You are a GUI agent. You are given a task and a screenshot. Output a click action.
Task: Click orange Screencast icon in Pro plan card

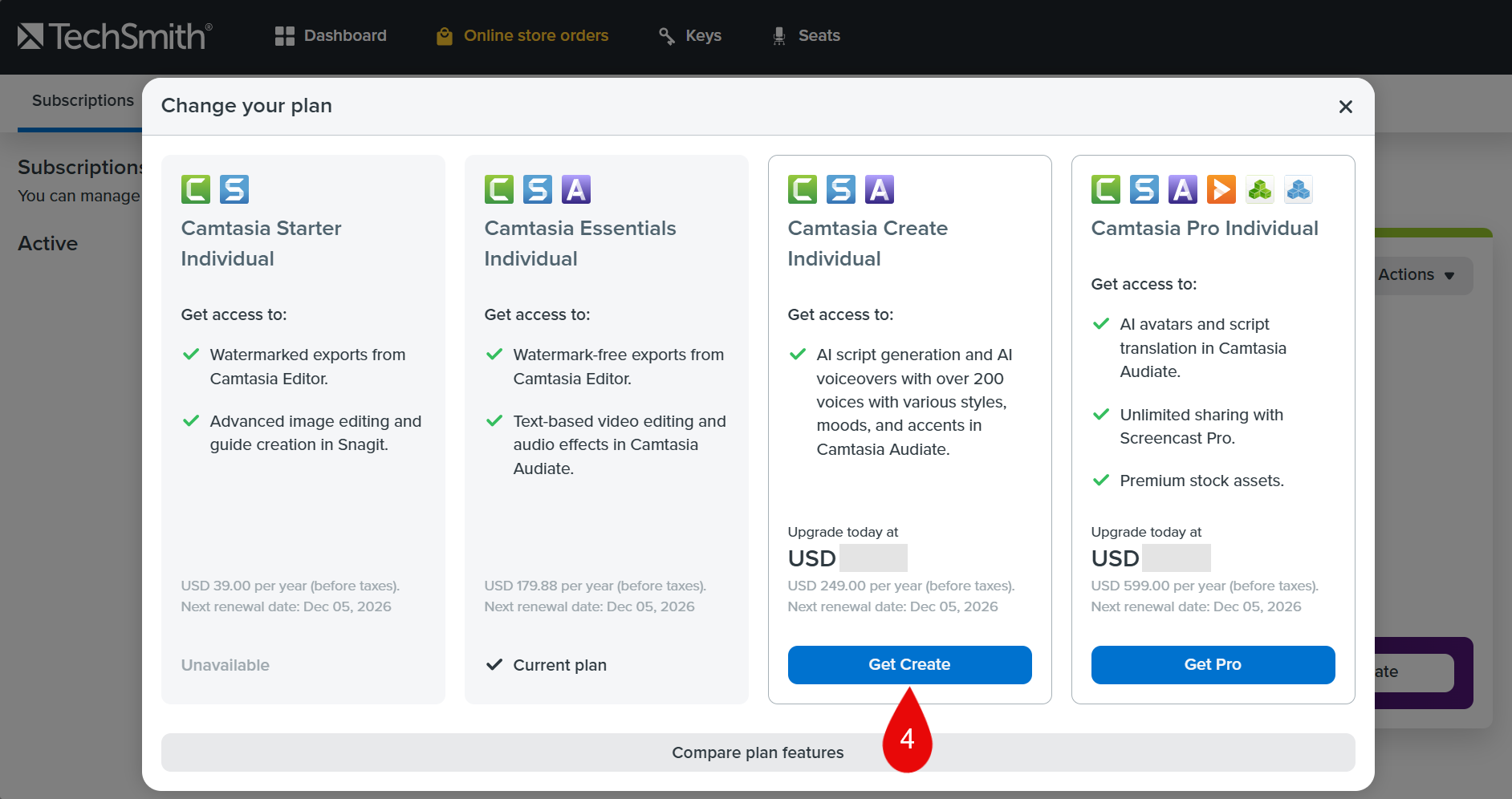[x=1221, y=189]
